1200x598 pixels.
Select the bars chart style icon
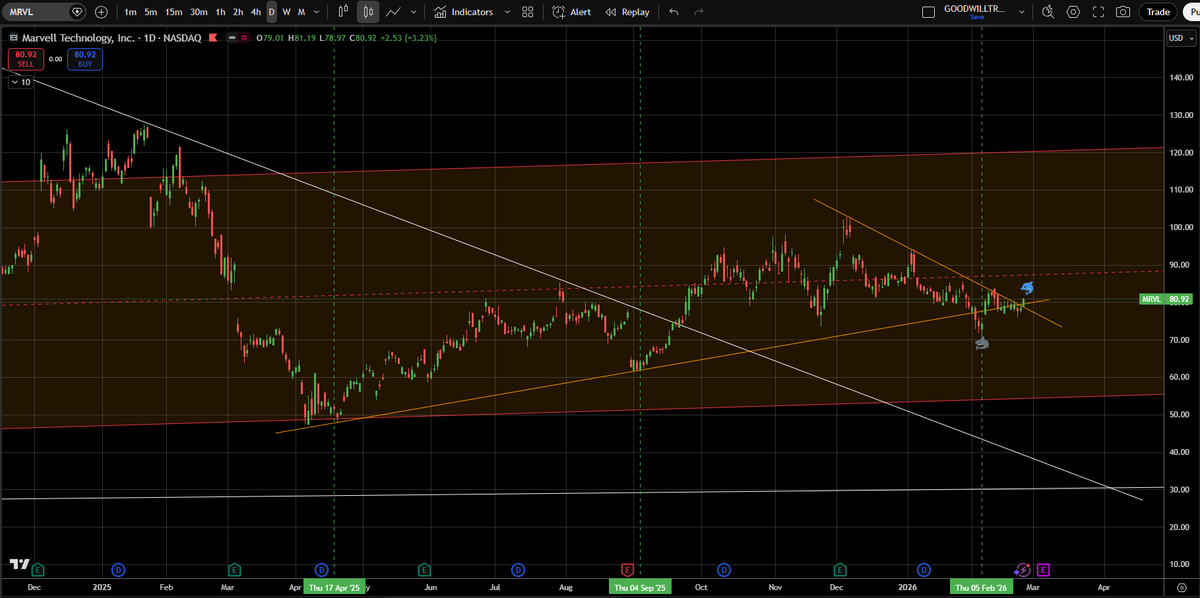[343, 12]
